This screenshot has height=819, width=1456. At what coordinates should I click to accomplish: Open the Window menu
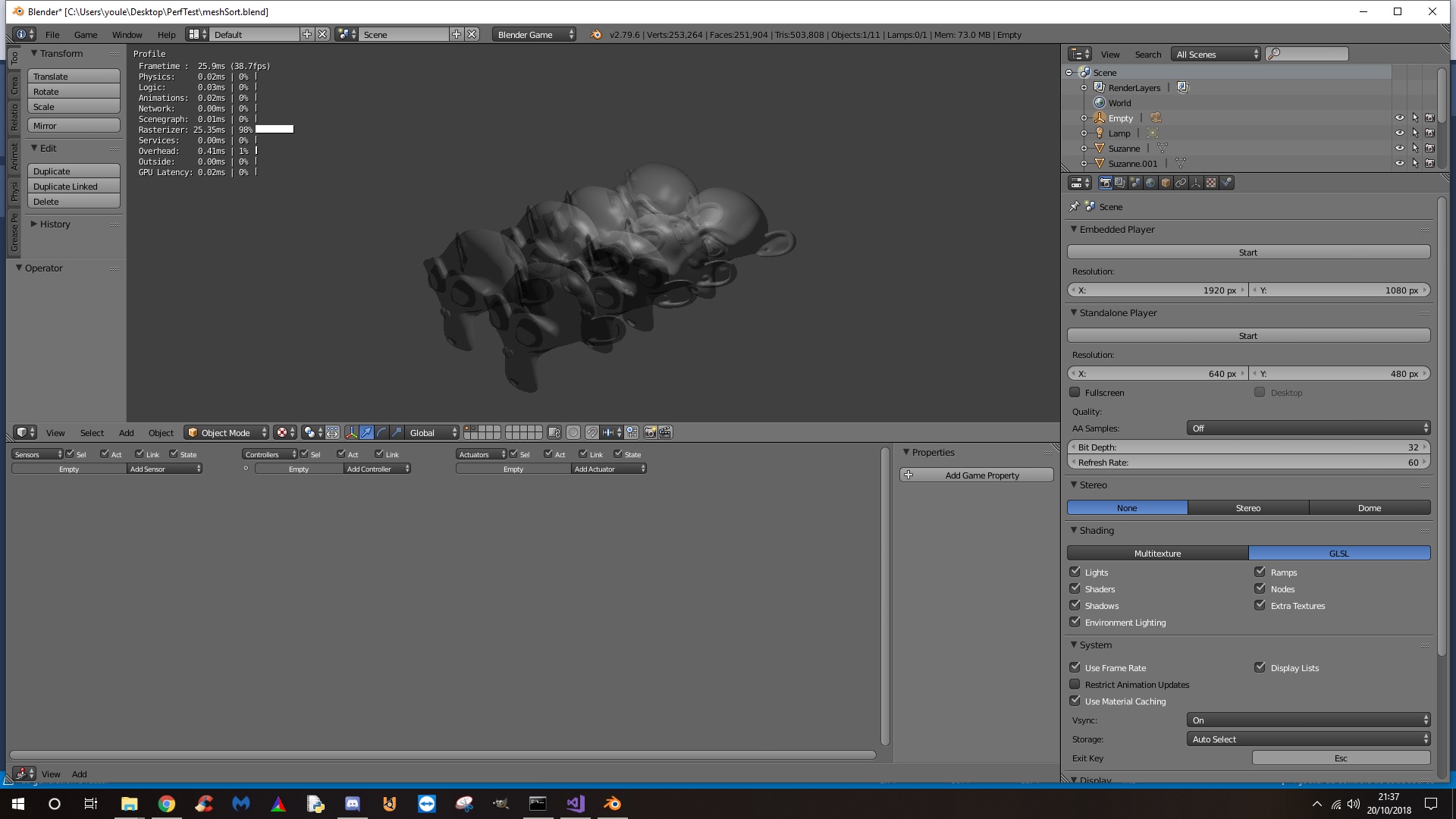coord(127,35)
